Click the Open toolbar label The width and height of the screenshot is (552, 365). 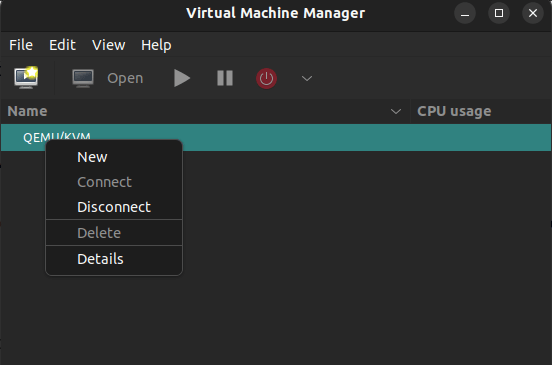click(x=125, y=78)
